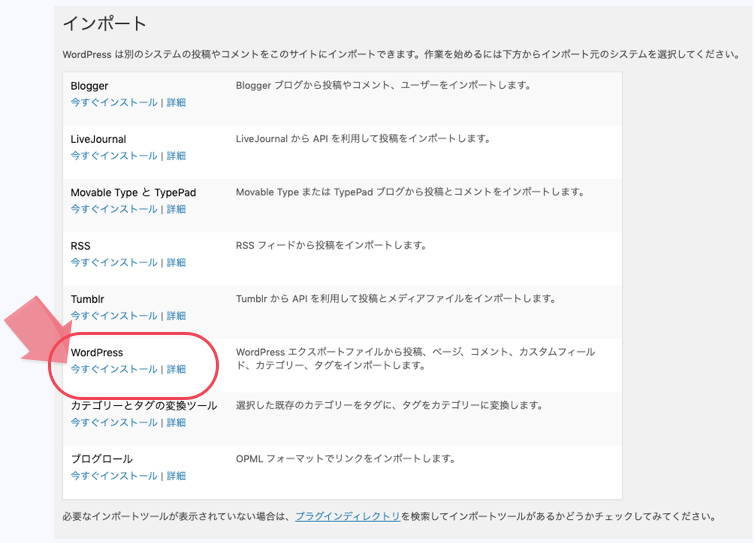Click ブログロール's 今すぐインストール link
This screenshot has height=543, width=754.
[x=114, y=476]
